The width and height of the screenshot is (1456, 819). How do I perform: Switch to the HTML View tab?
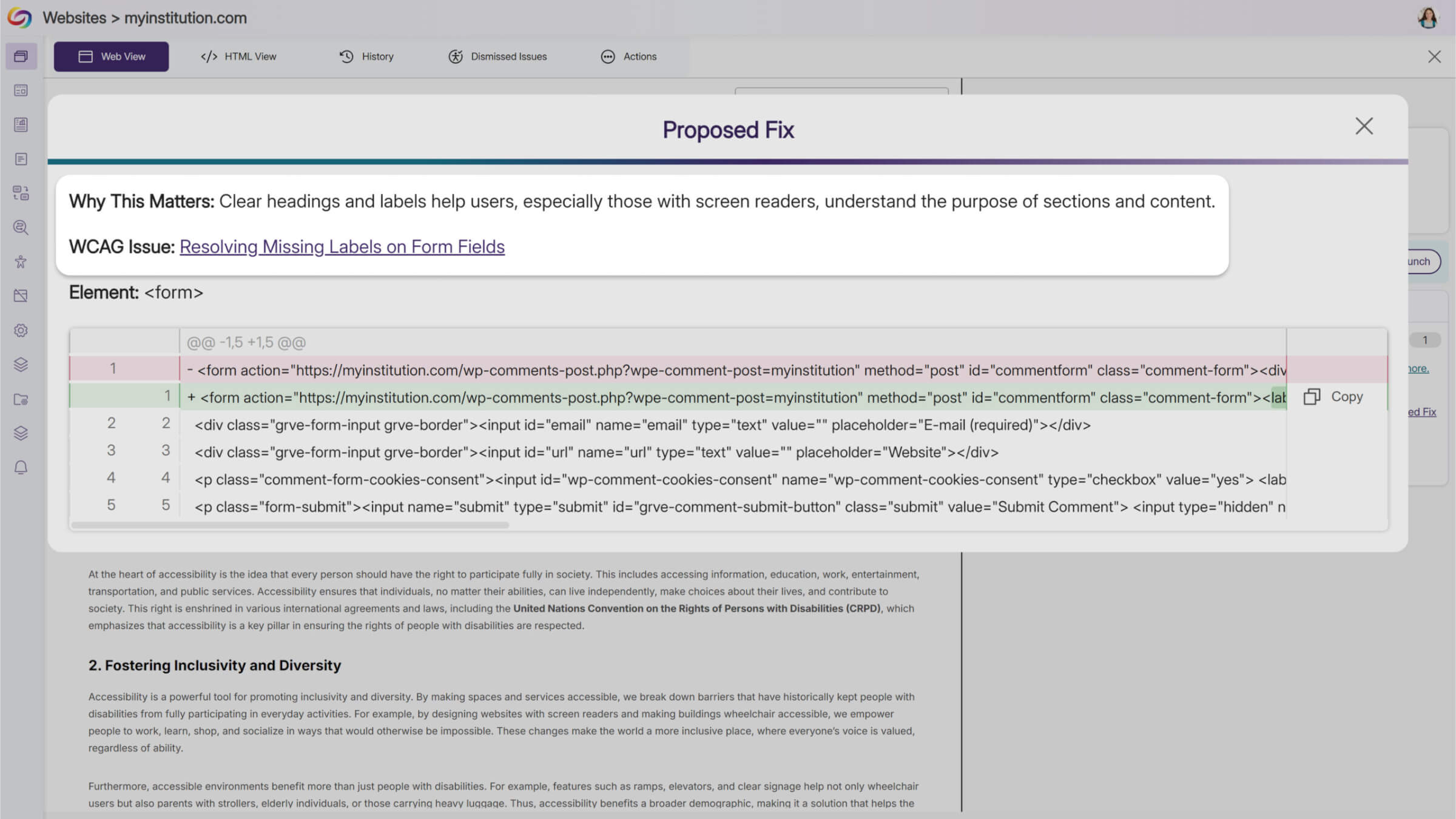238,56
